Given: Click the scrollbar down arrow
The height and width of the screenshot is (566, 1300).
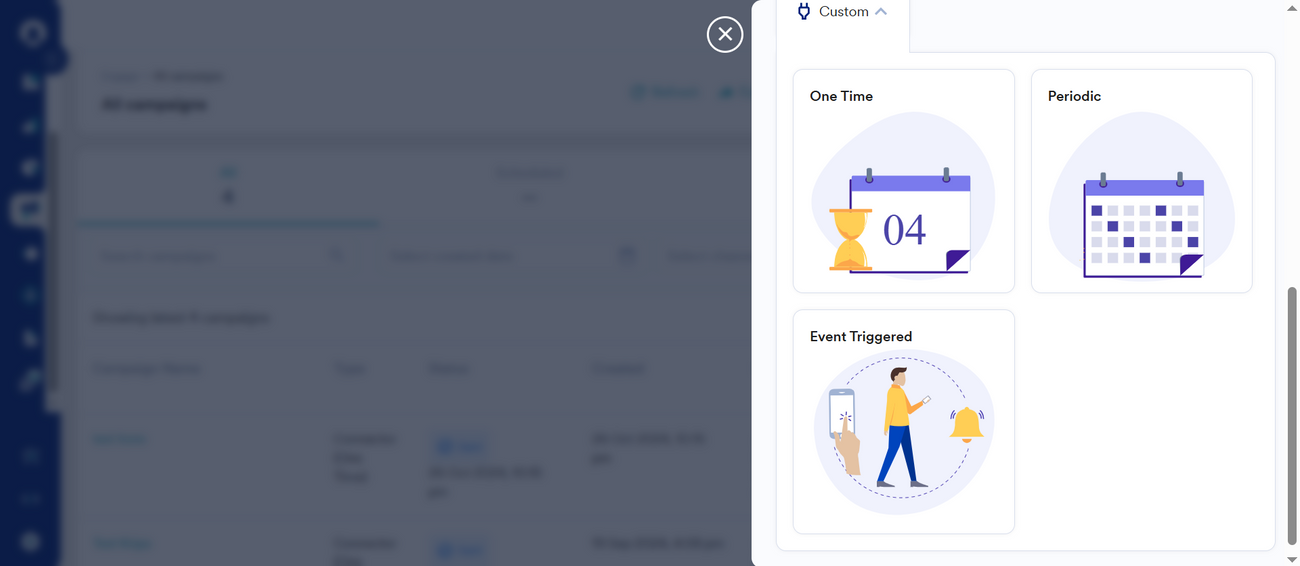Looking at the screenshot, I should pyautogui.click(x=1291, y=558).
